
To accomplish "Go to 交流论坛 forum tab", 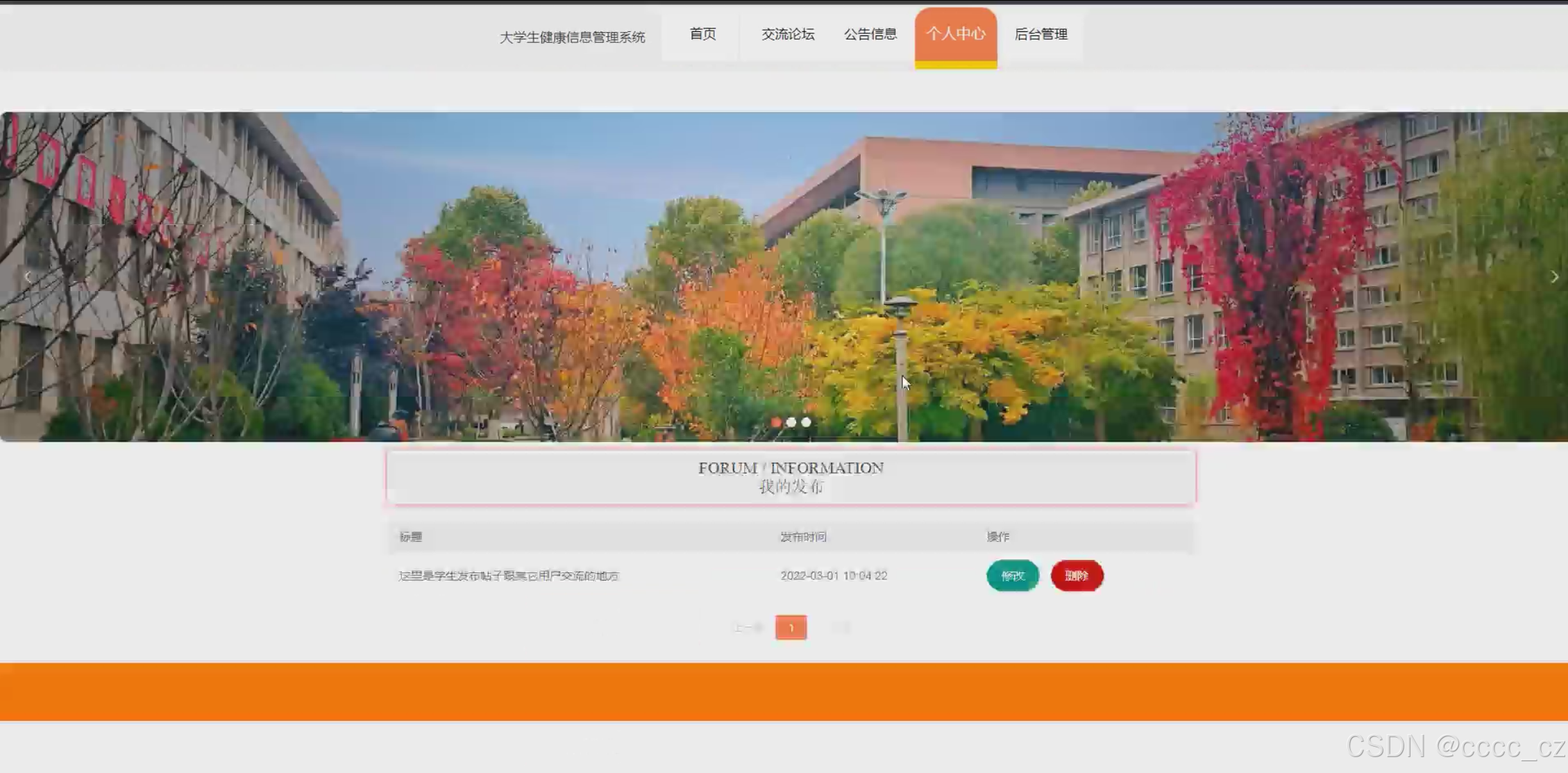I will coord(788,34).
